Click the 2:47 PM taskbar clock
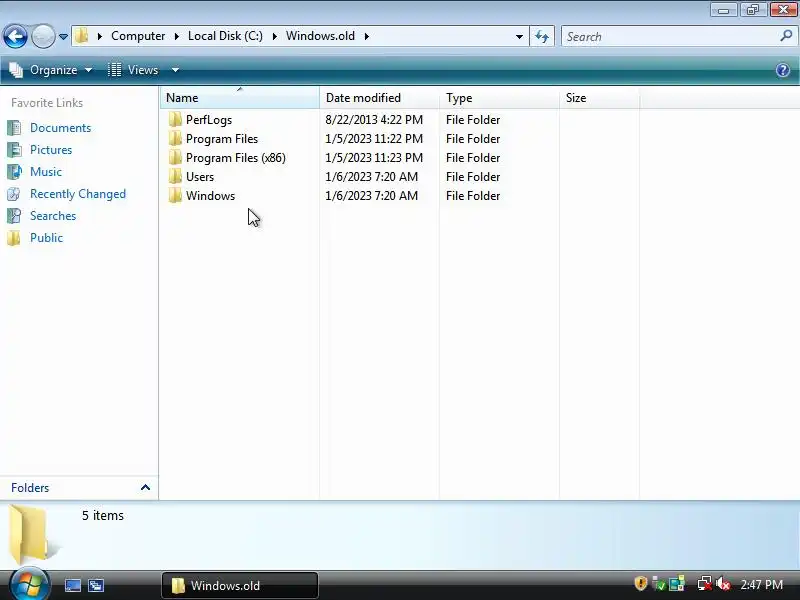 [x=761, y=584]
